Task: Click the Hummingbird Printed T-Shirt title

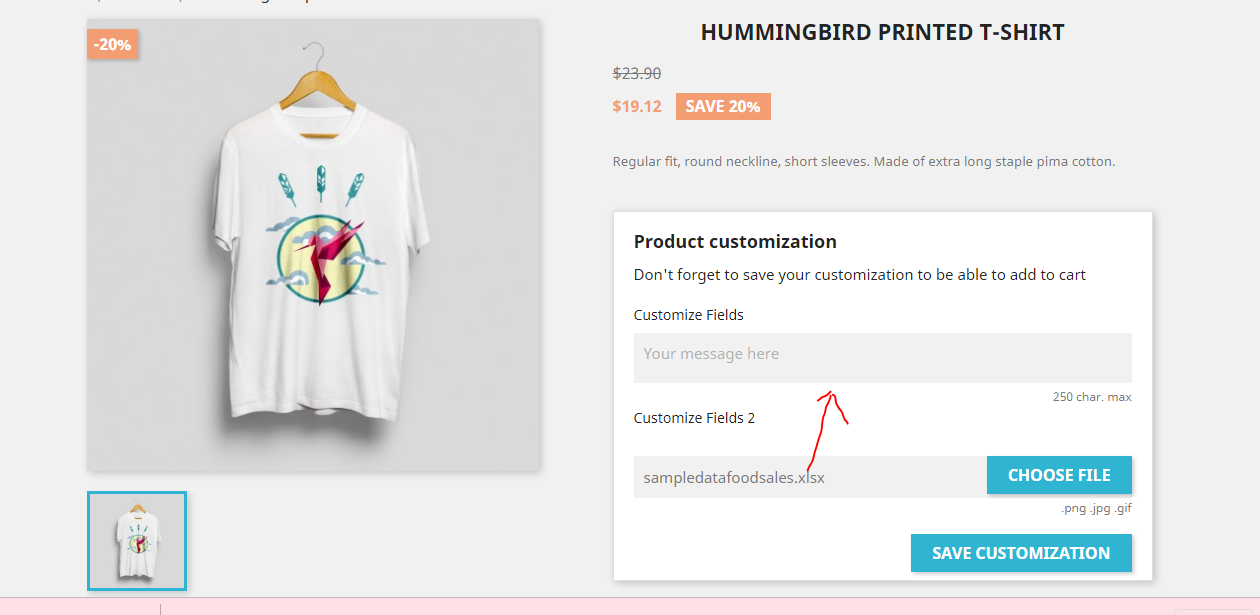Action: click(882, 32)
